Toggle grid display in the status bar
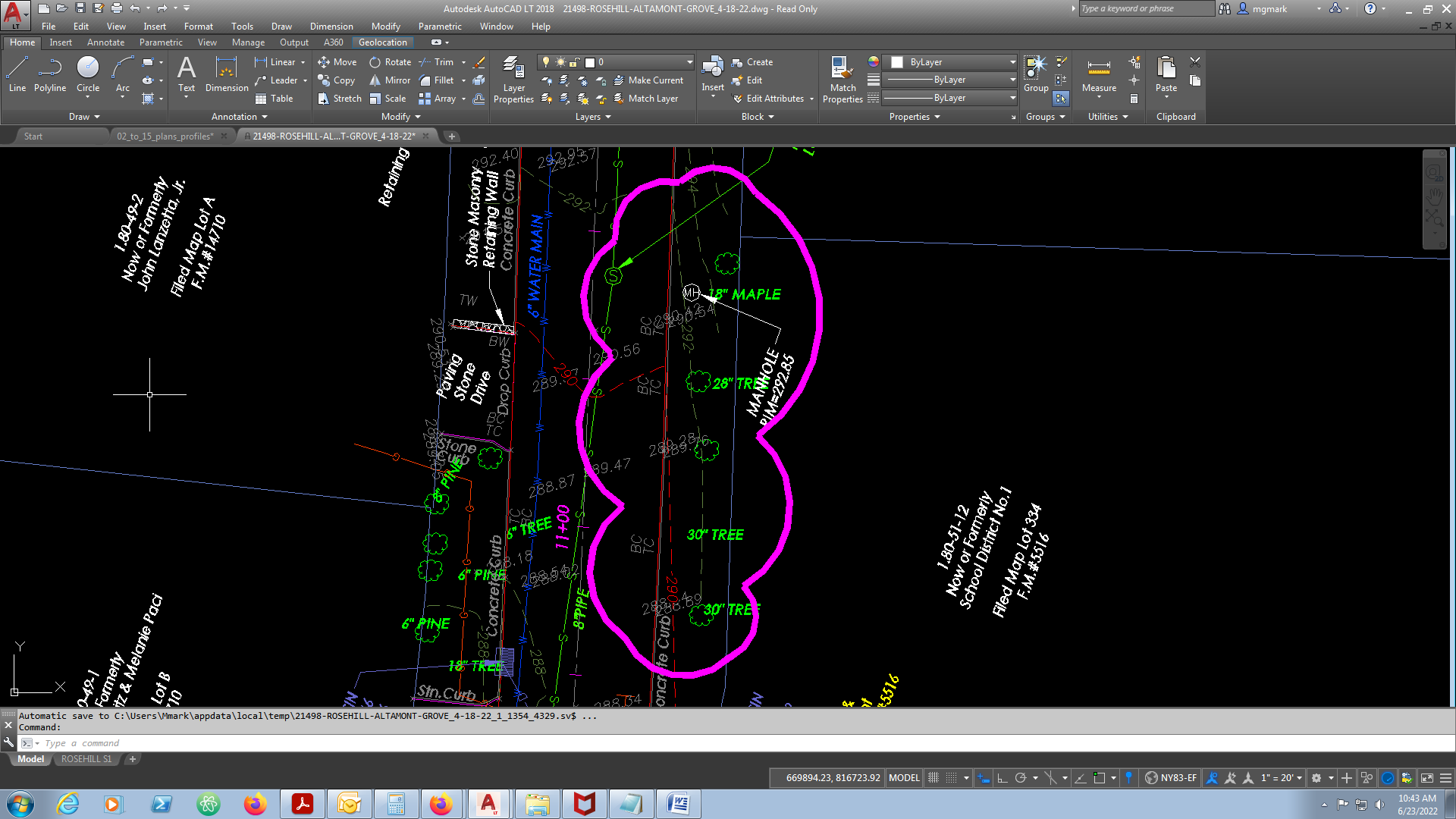1456x819 pixels. pos(933,777)
